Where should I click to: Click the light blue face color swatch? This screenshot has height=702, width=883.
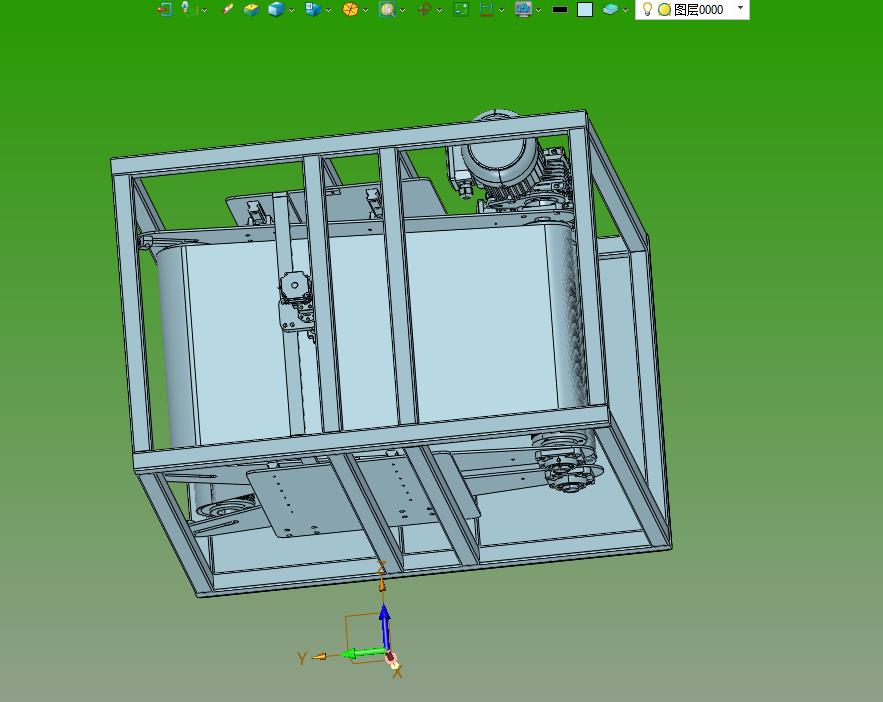pos(585,10)
